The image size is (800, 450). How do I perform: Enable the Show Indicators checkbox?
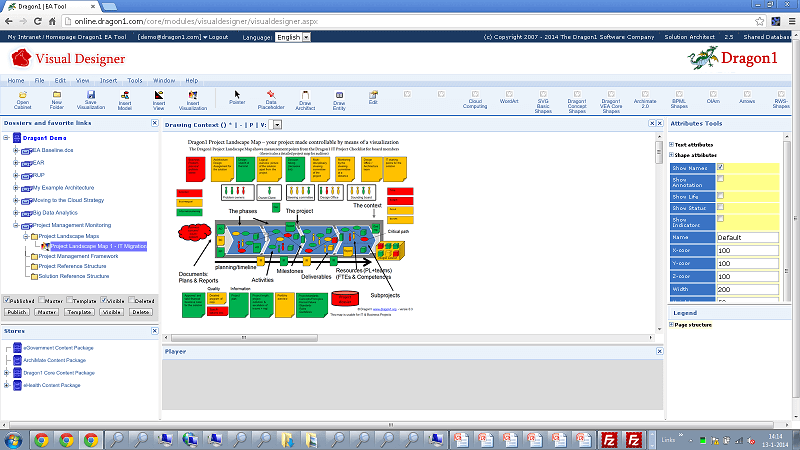(x=720, y=218)
